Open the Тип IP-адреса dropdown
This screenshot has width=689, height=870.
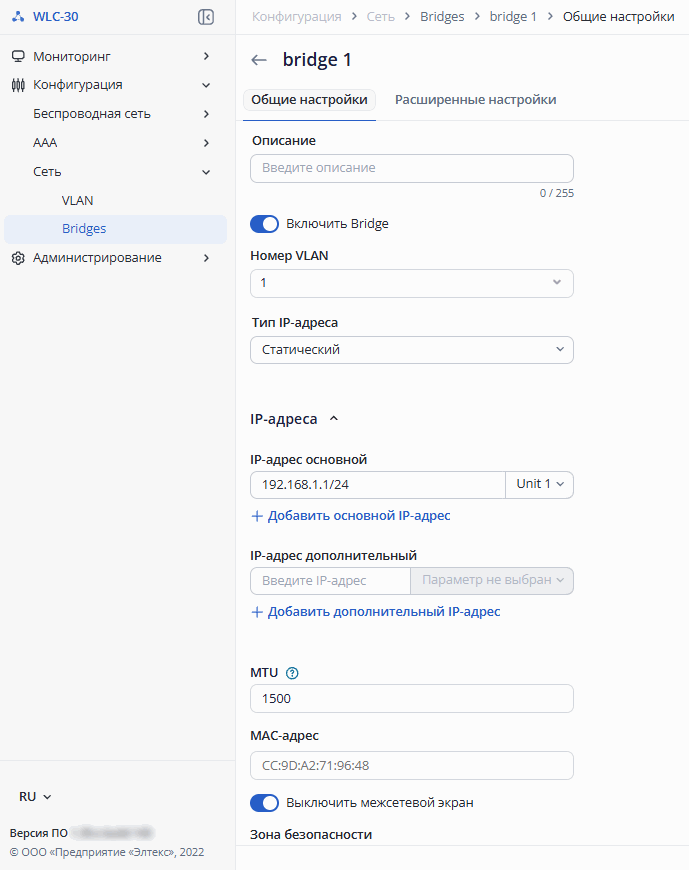click(x=412, y=350)
